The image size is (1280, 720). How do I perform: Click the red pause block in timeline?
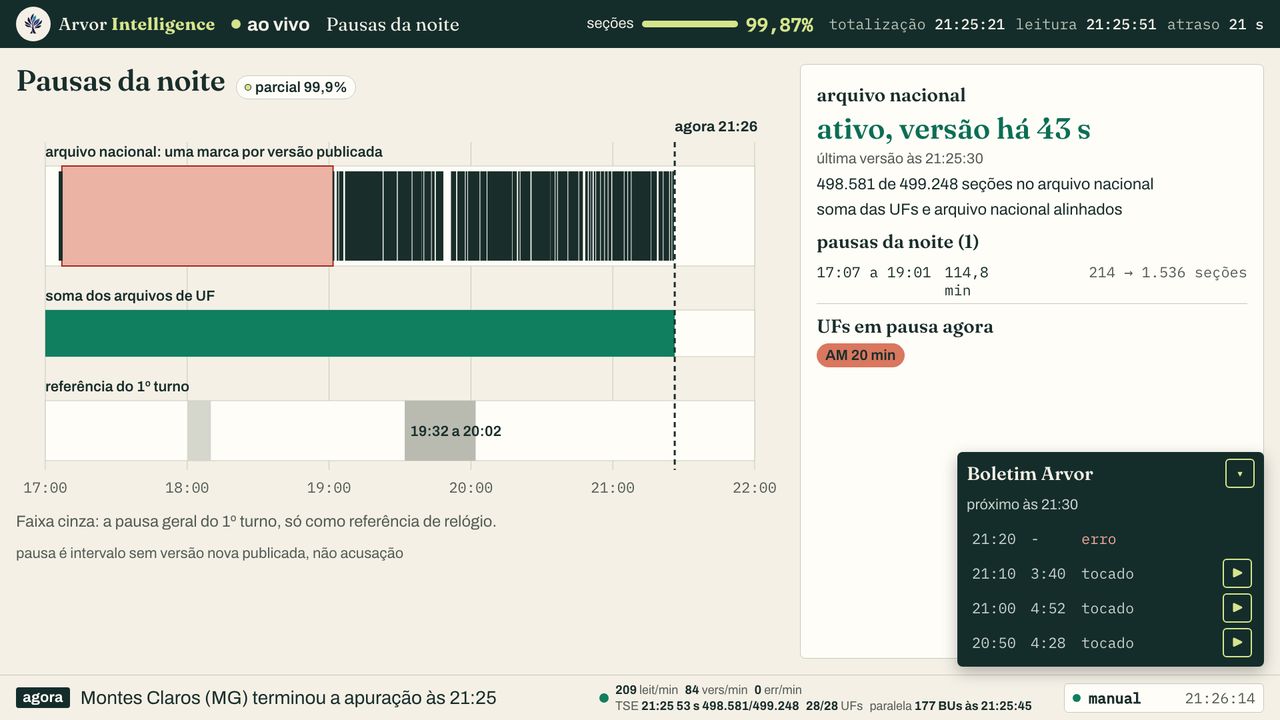[197, 216]
